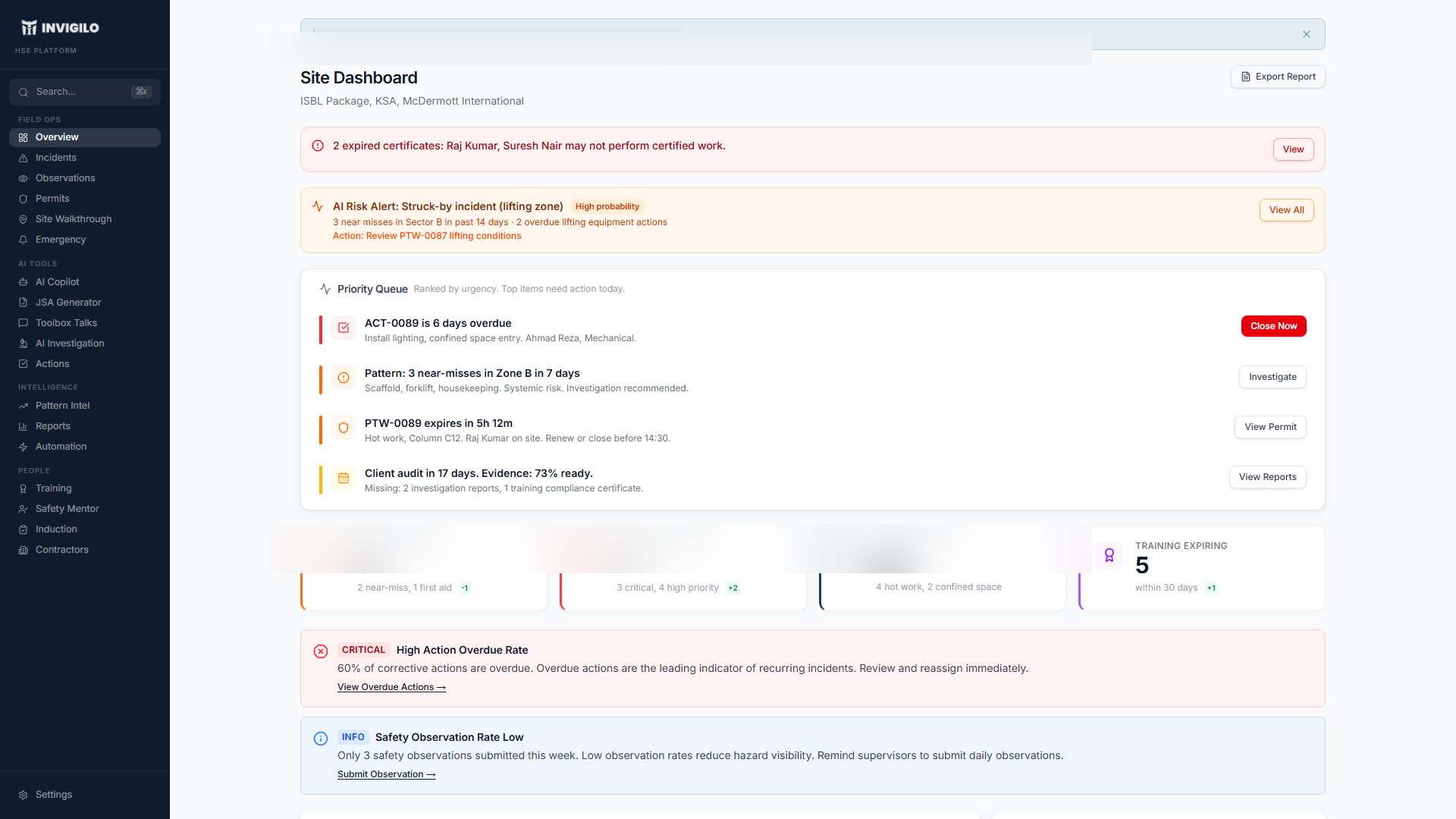
Task: Click '2 near-miss, 1 first aid' text
Action: tap(404, 588)
